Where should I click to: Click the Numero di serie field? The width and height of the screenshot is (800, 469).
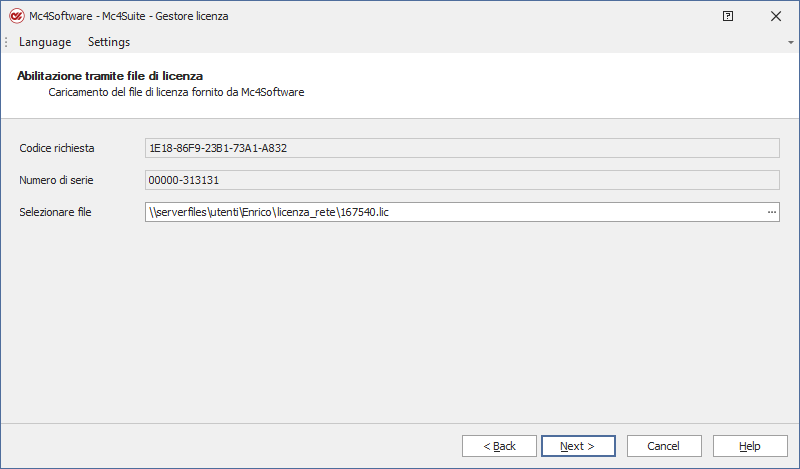(x=462, y=180)
